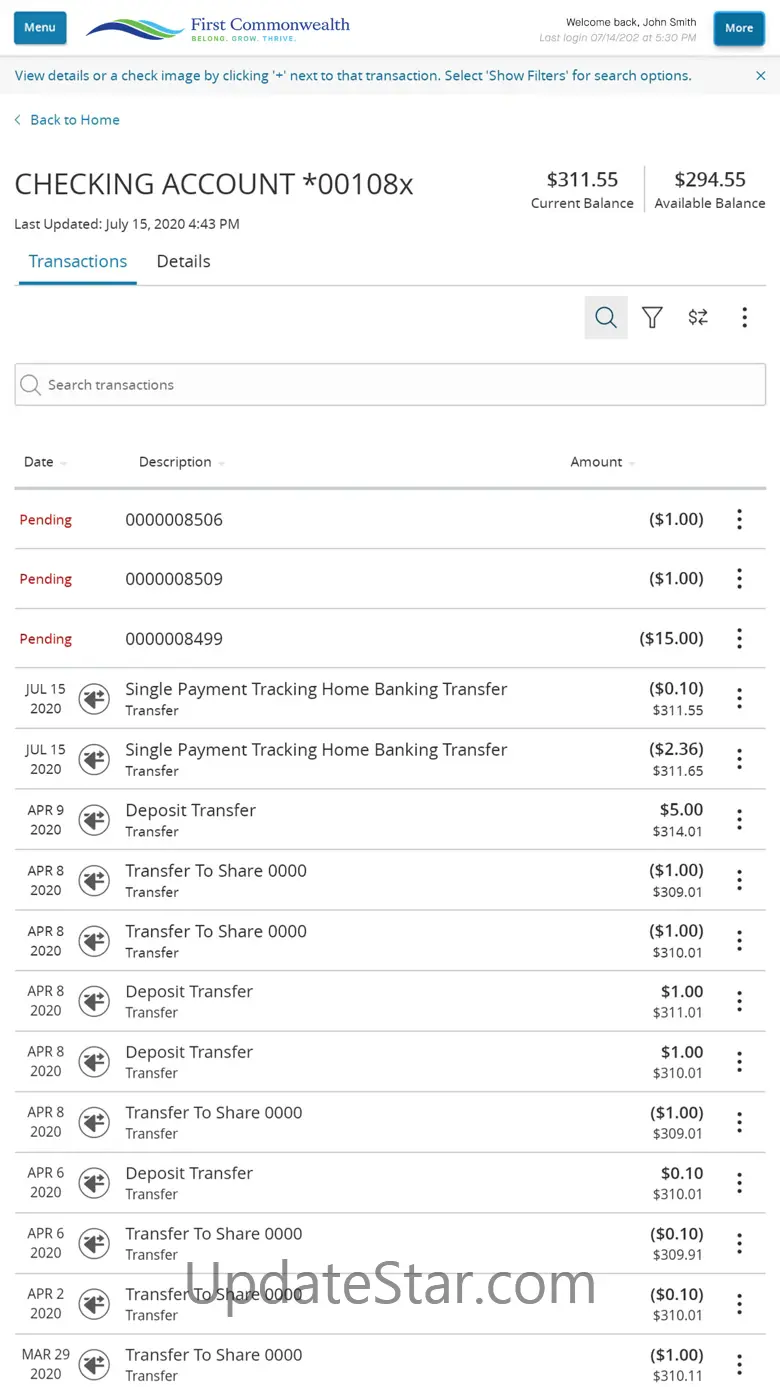Select the Transactions tab
Viewport: 780px width, 1387px height.
click(78, 262)
